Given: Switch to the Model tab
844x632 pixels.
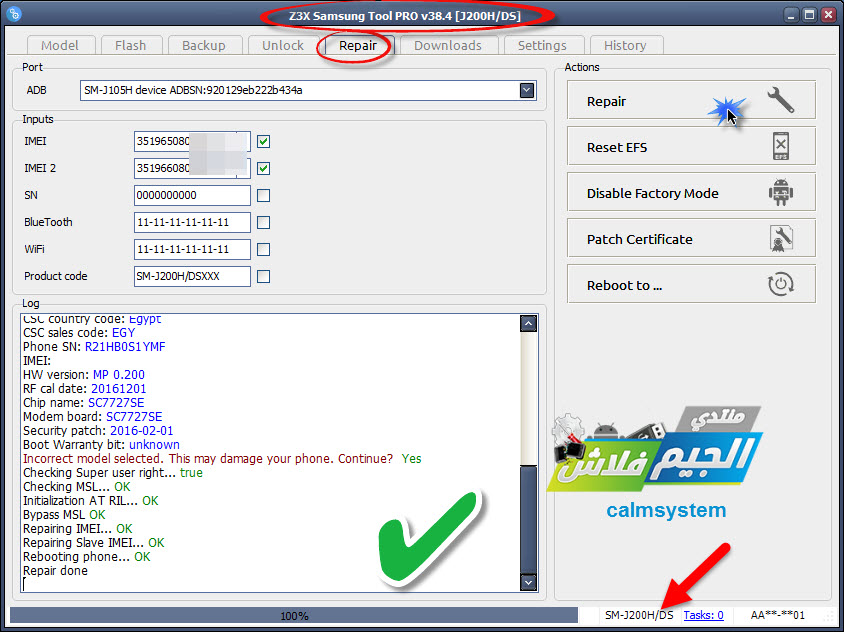Looking at the screenshot, I should pos(60,46).
